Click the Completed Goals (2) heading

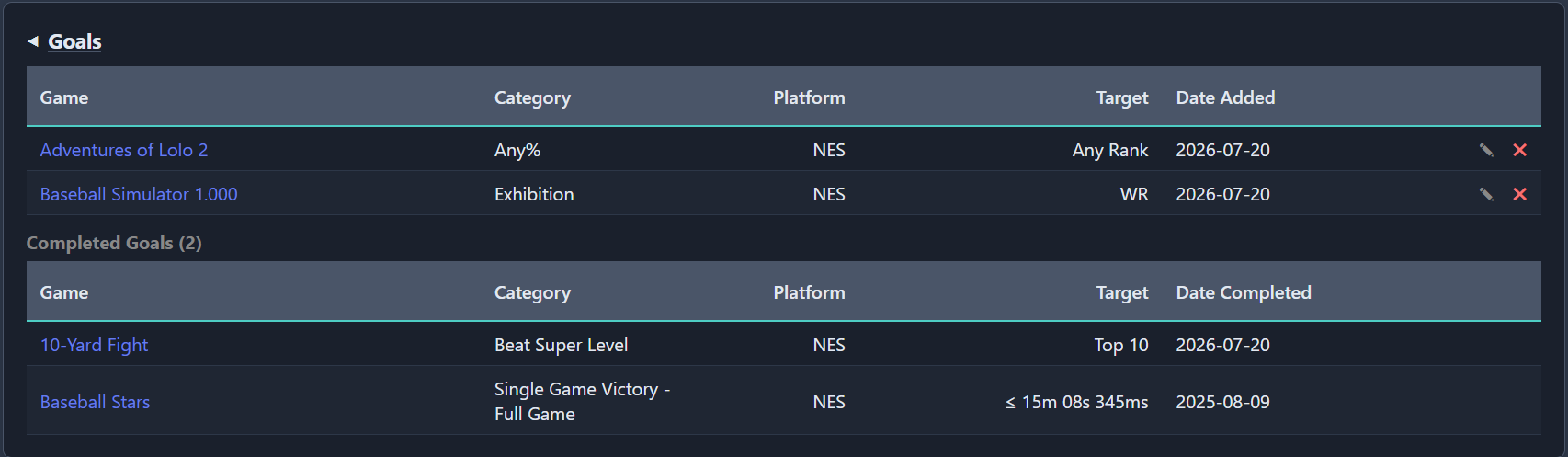[x=114, y=243]
